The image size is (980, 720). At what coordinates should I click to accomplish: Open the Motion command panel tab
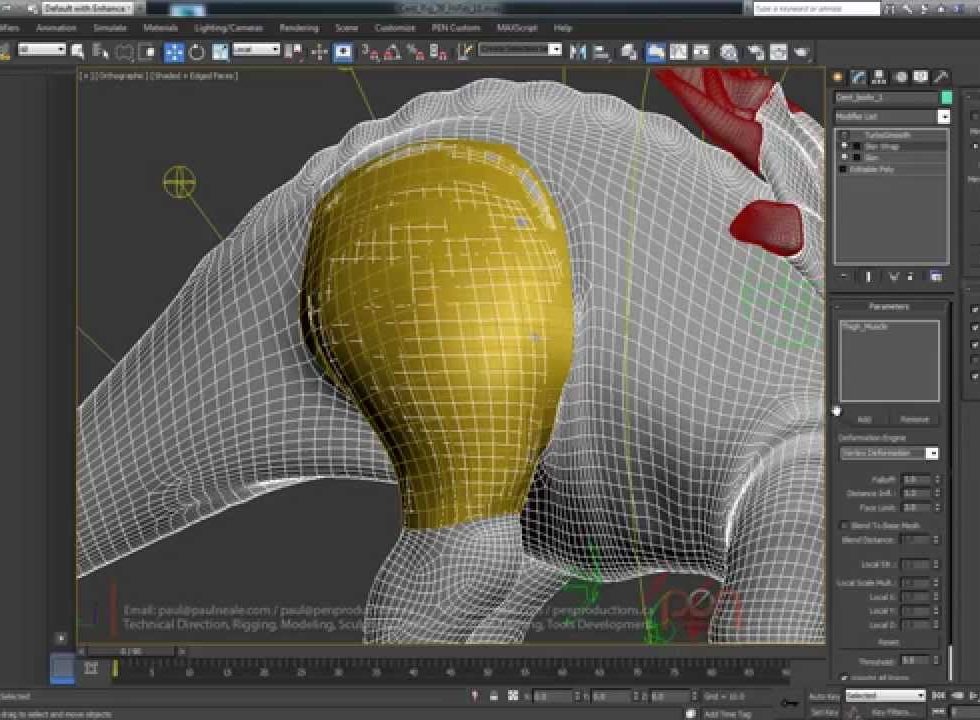coord(901,77)
